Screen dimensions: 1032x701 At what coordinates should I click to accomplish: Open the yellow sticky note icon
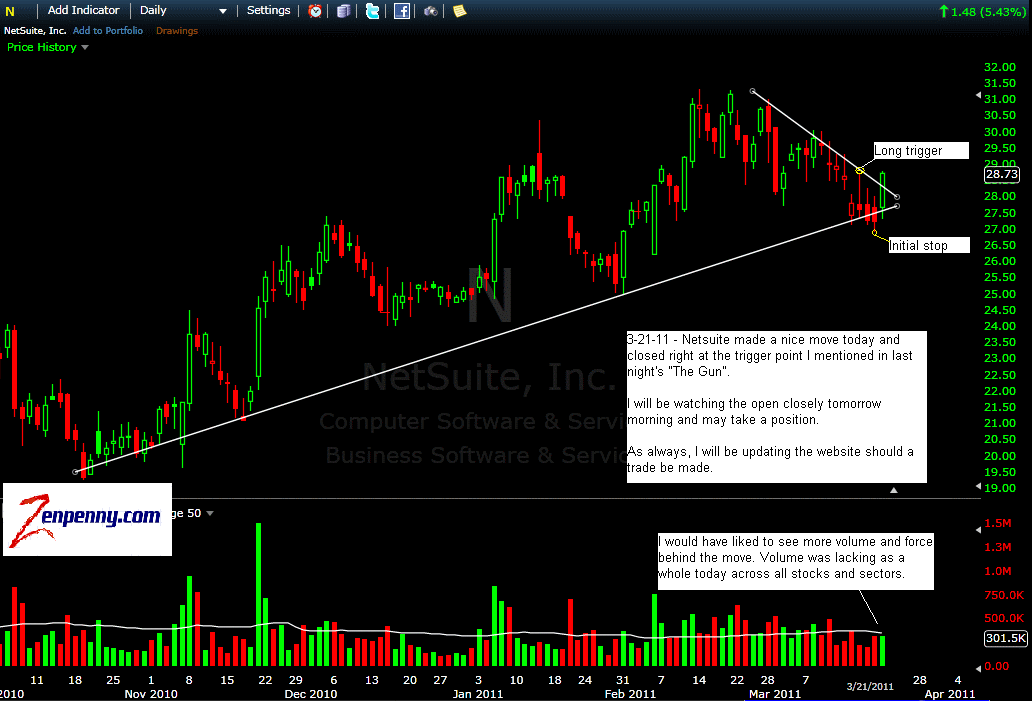click(459, 11)
